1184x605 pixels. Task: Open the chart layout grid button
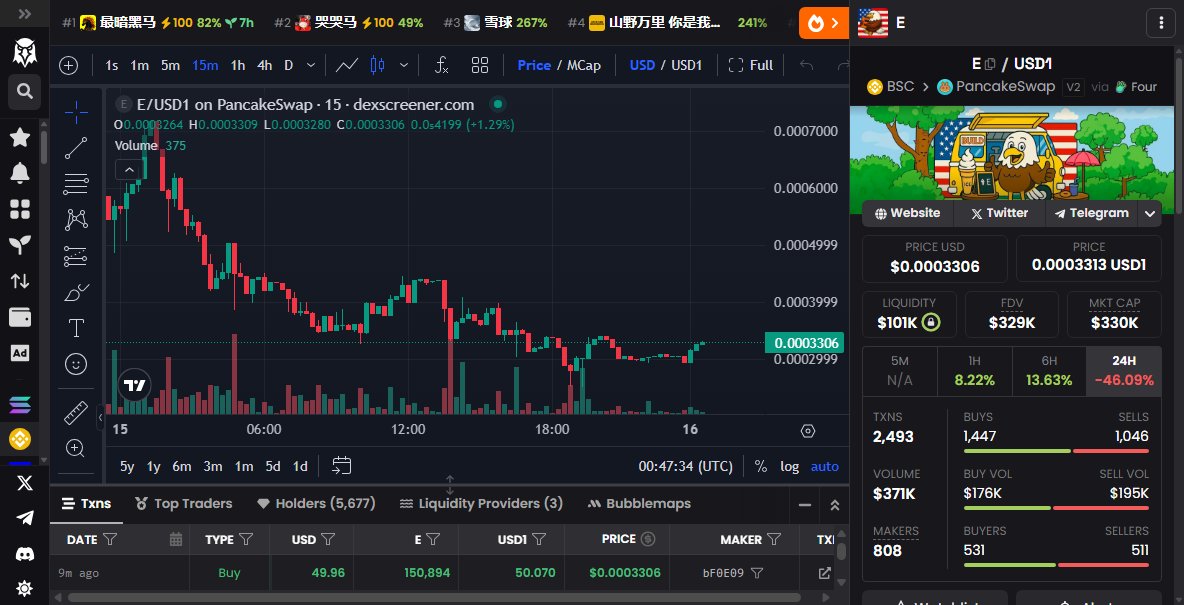479,66
